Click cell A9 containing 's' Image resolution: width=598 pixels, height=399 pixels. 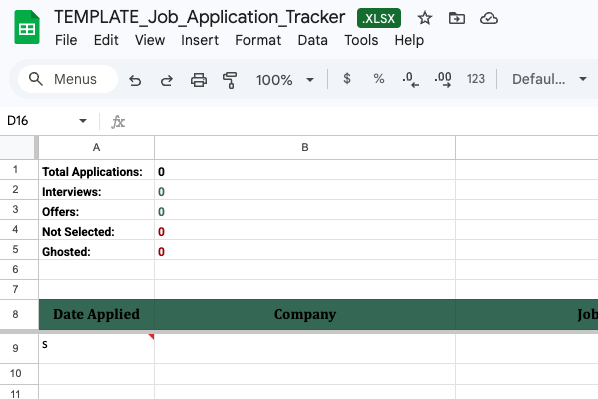pyautogui.click(x=96, y=349)
